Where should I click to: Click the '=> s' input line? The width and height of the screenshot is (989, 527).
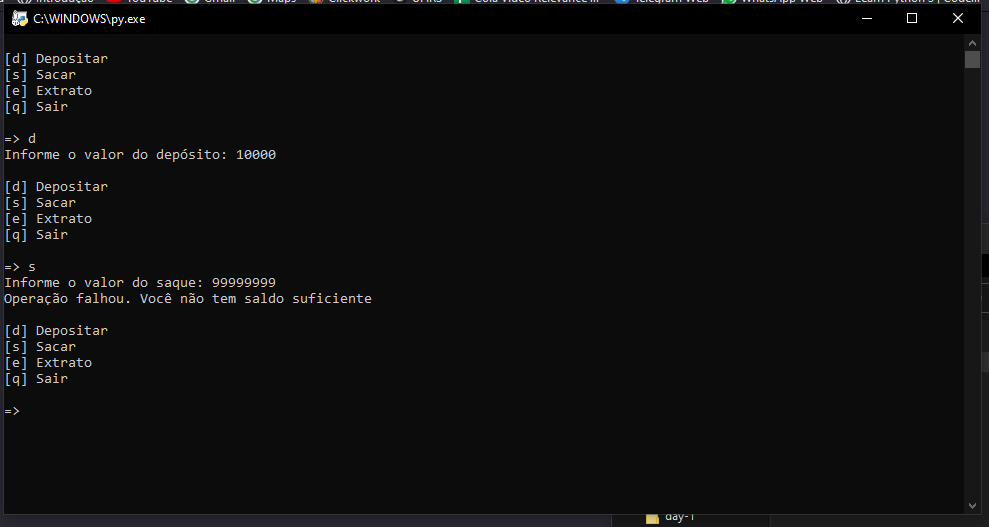(20, 267)
